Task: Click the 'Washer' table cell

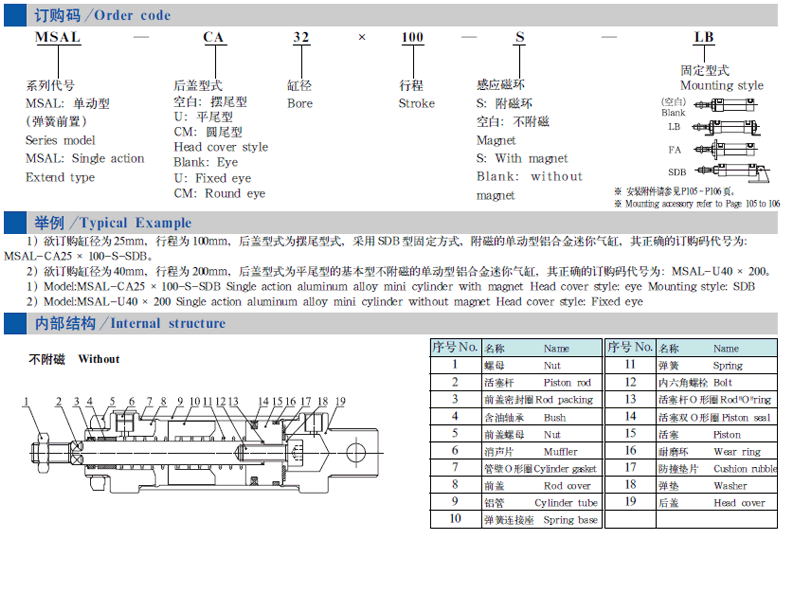Action: coord(716,486)
